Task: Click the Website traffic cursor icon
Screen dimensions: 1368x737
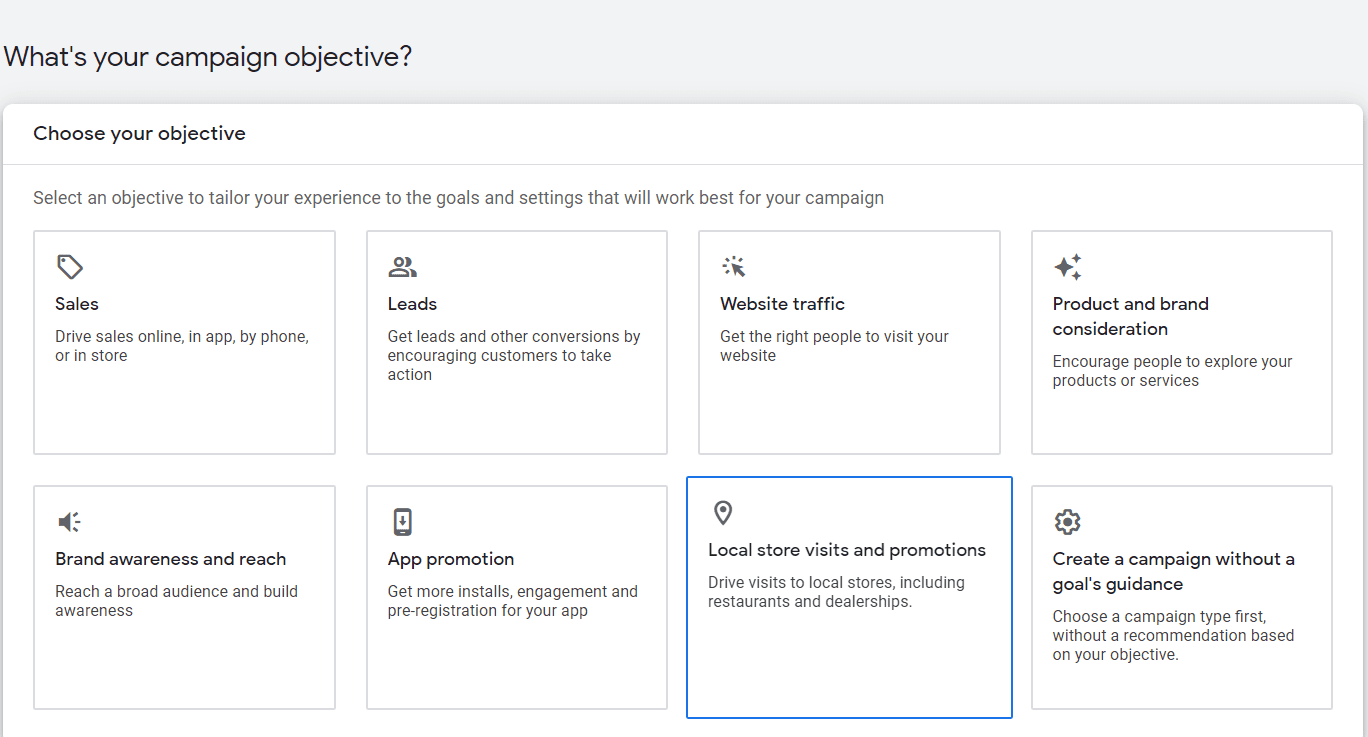Action: click(x=734, y=266)
